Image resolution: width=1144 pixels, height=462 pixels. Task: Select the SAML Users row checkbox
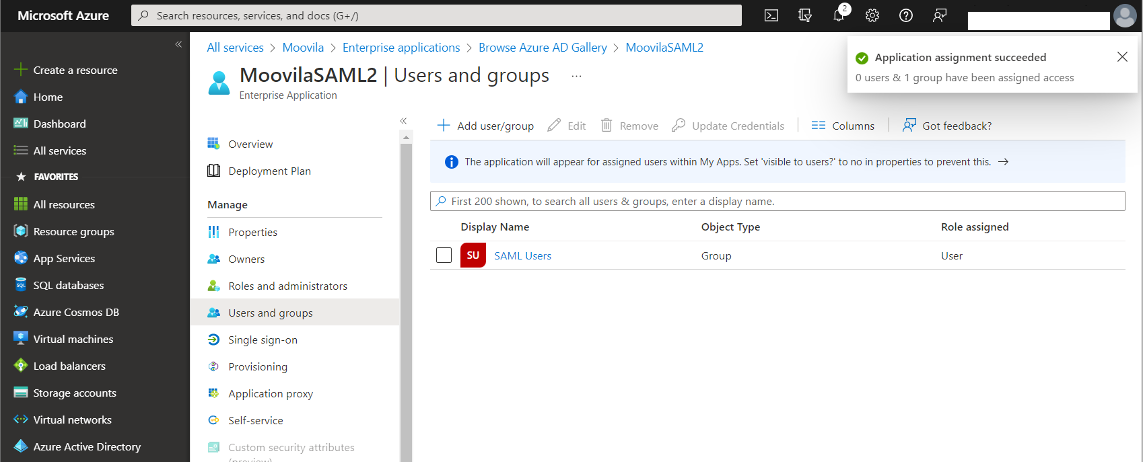click(444, 256)
